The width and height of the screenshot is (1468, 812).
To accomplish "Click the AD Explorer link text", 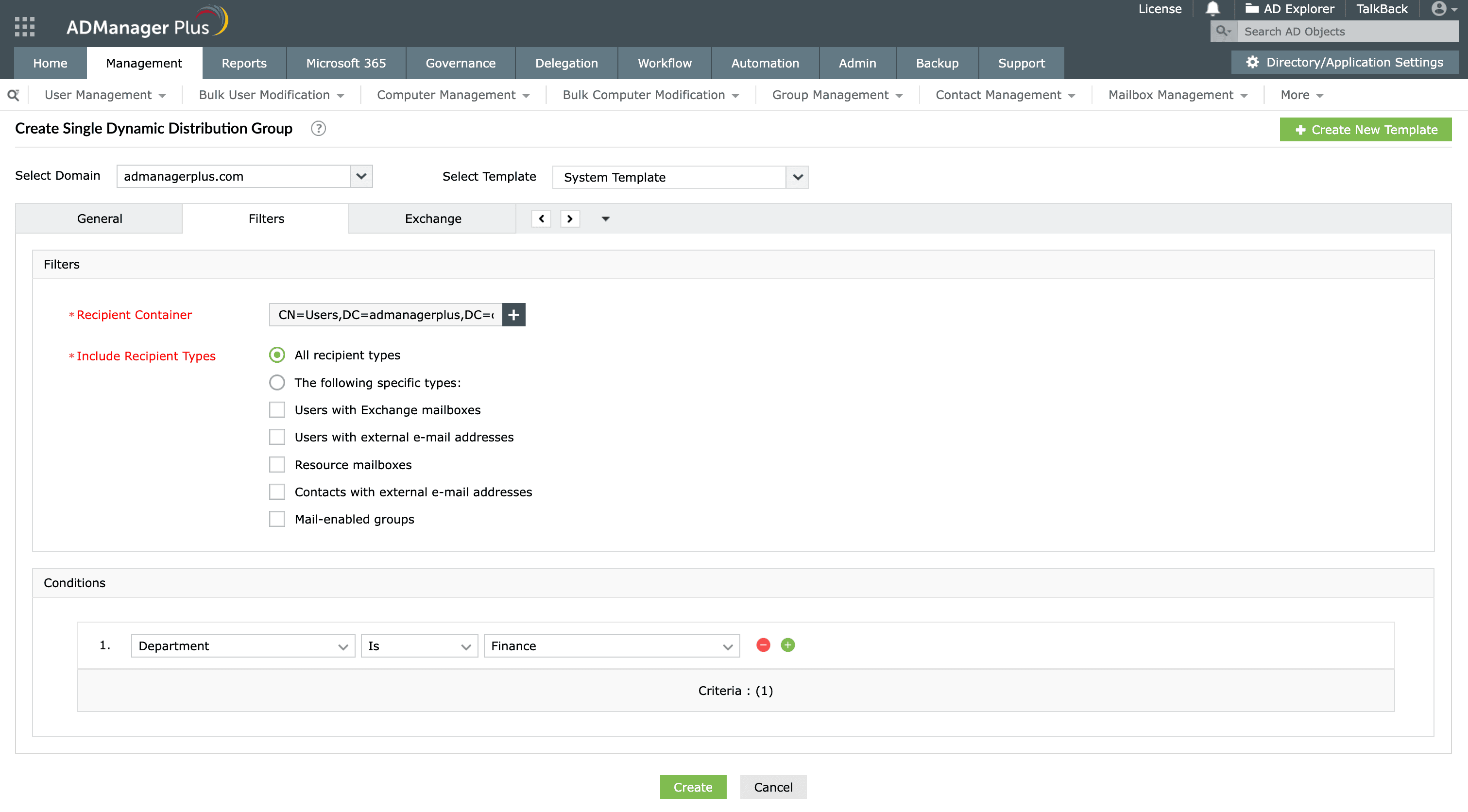I will [1299, 9].
